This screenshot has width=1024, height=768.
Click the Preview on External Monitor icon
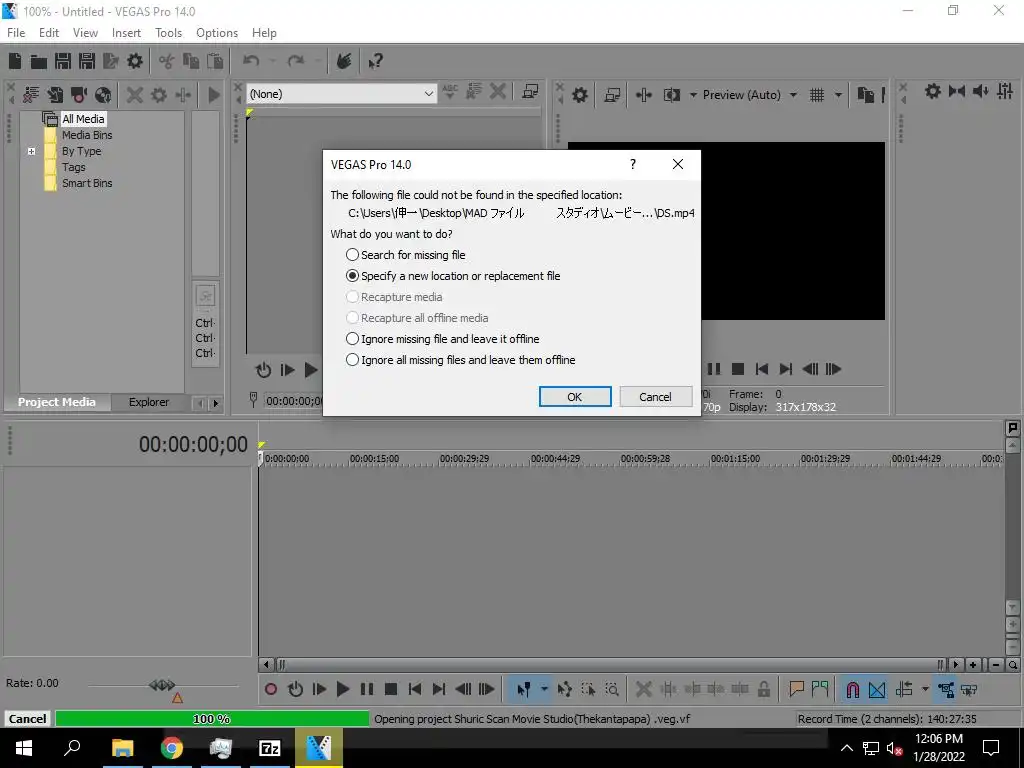click(x=612, y=95)
